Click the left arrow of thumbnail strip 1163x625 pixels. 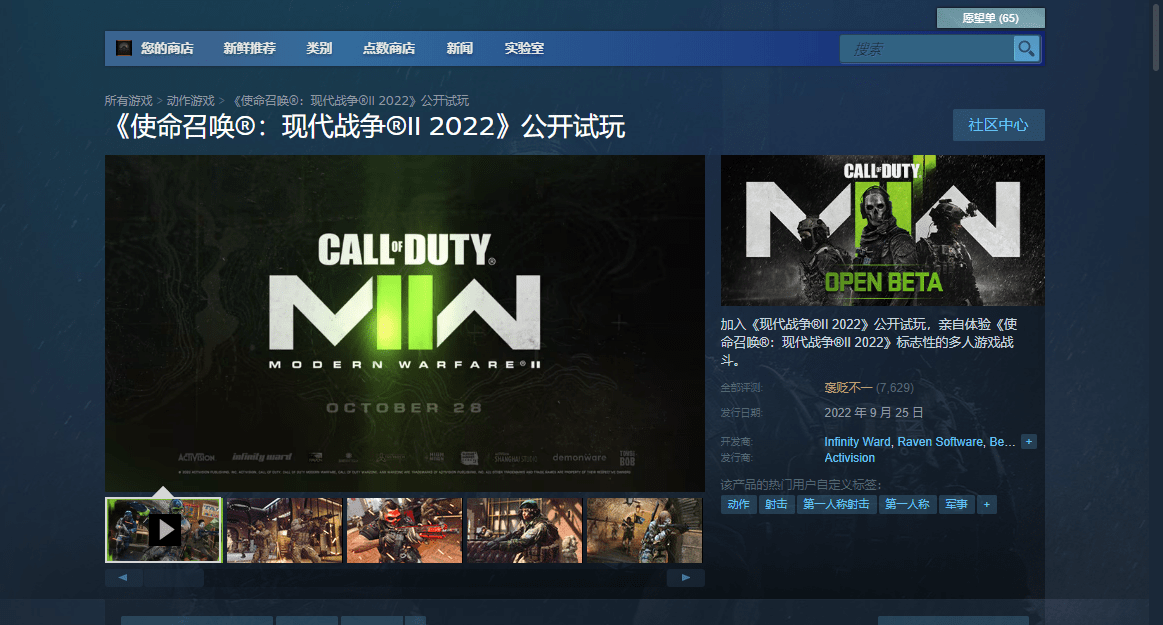[123, 578]
